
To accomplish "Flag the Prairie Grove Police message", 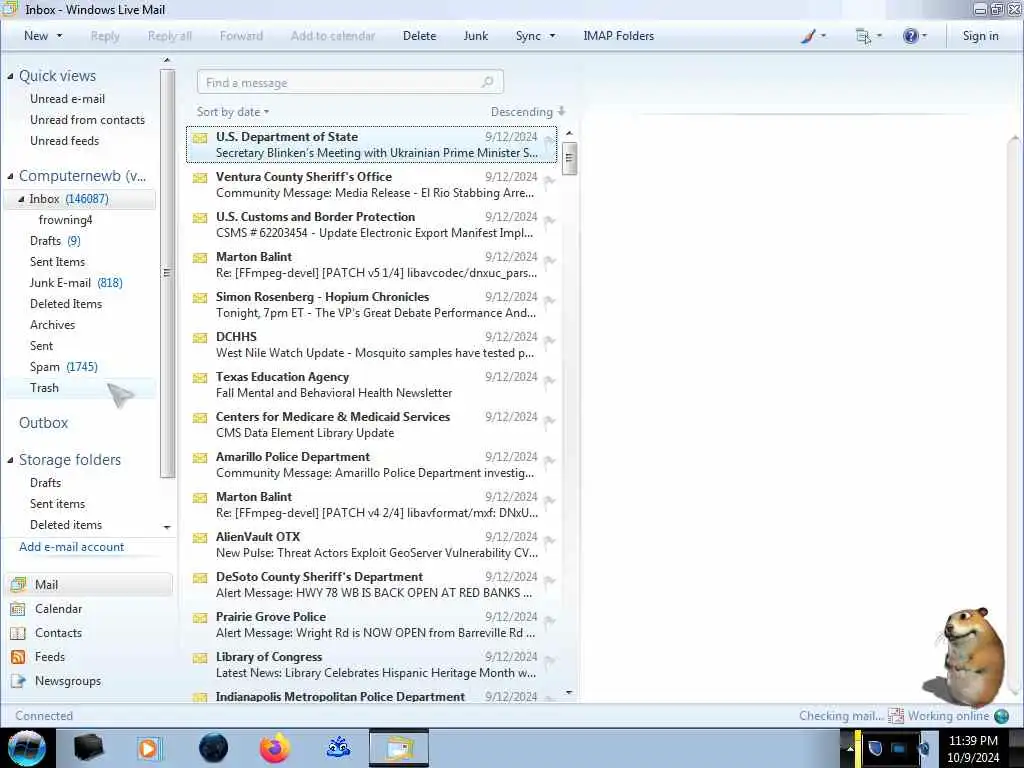I will pos(549,622).
